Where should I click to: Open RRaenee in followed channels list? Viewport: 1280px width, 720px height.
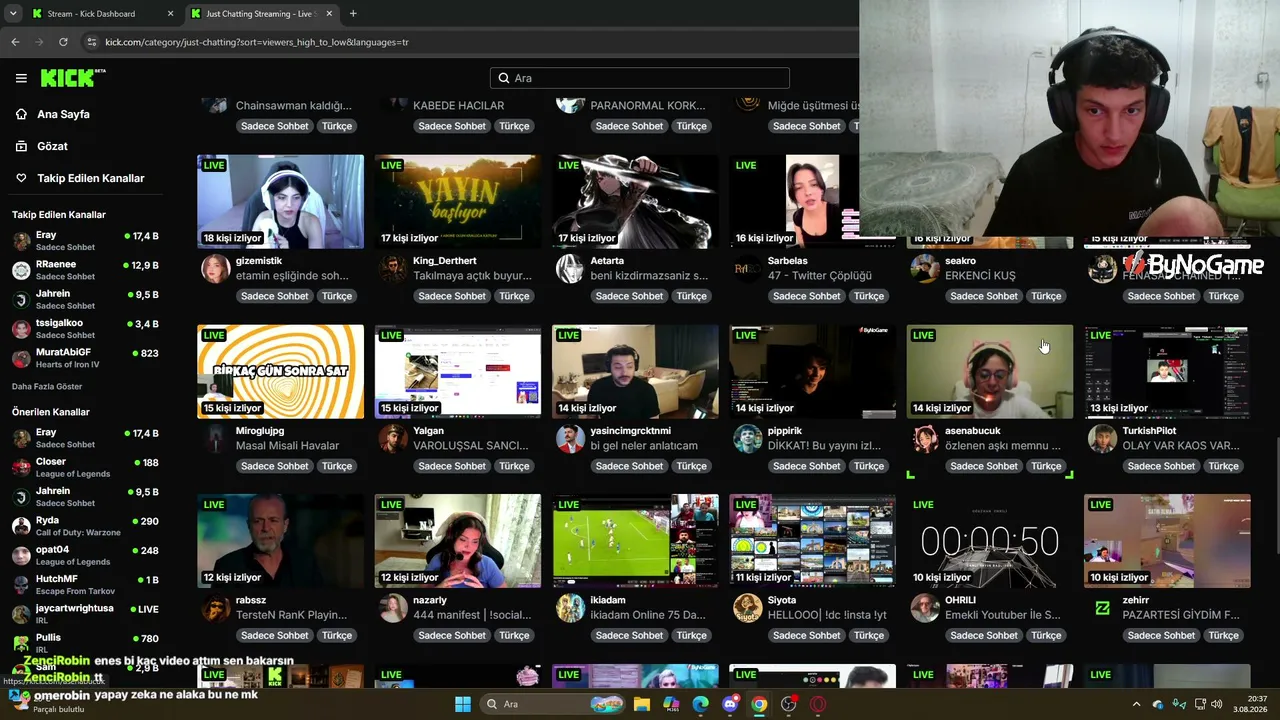85,270
